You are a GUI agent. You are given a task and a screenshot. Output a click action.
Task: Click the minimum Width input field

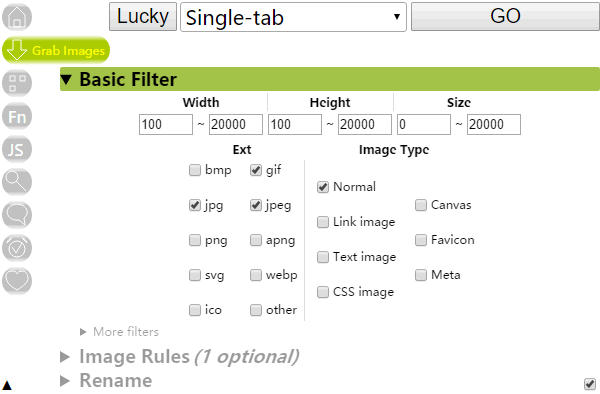click(166, 124)
